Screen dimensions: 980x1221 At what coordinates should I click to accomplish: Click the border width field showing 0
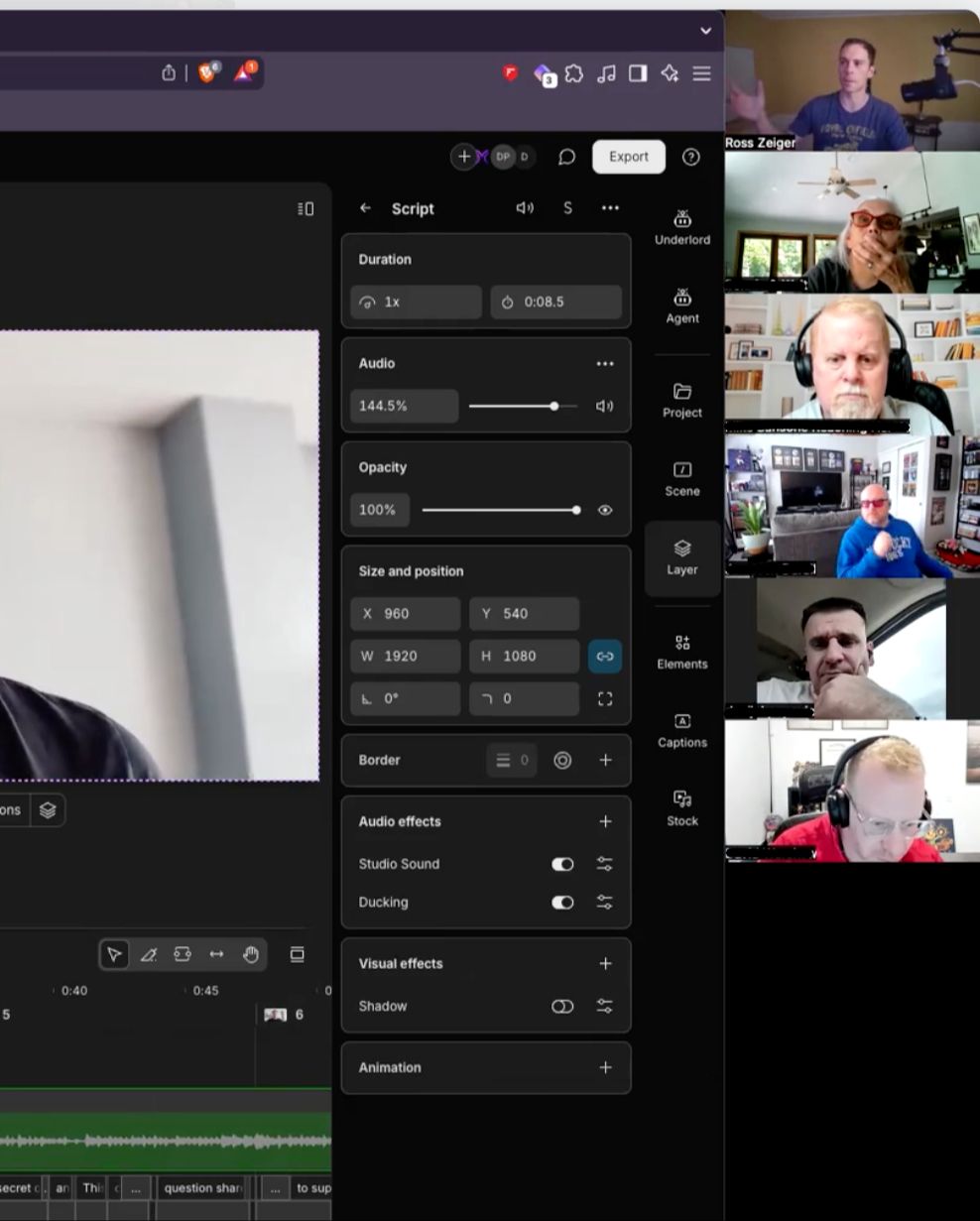(514, 760)
